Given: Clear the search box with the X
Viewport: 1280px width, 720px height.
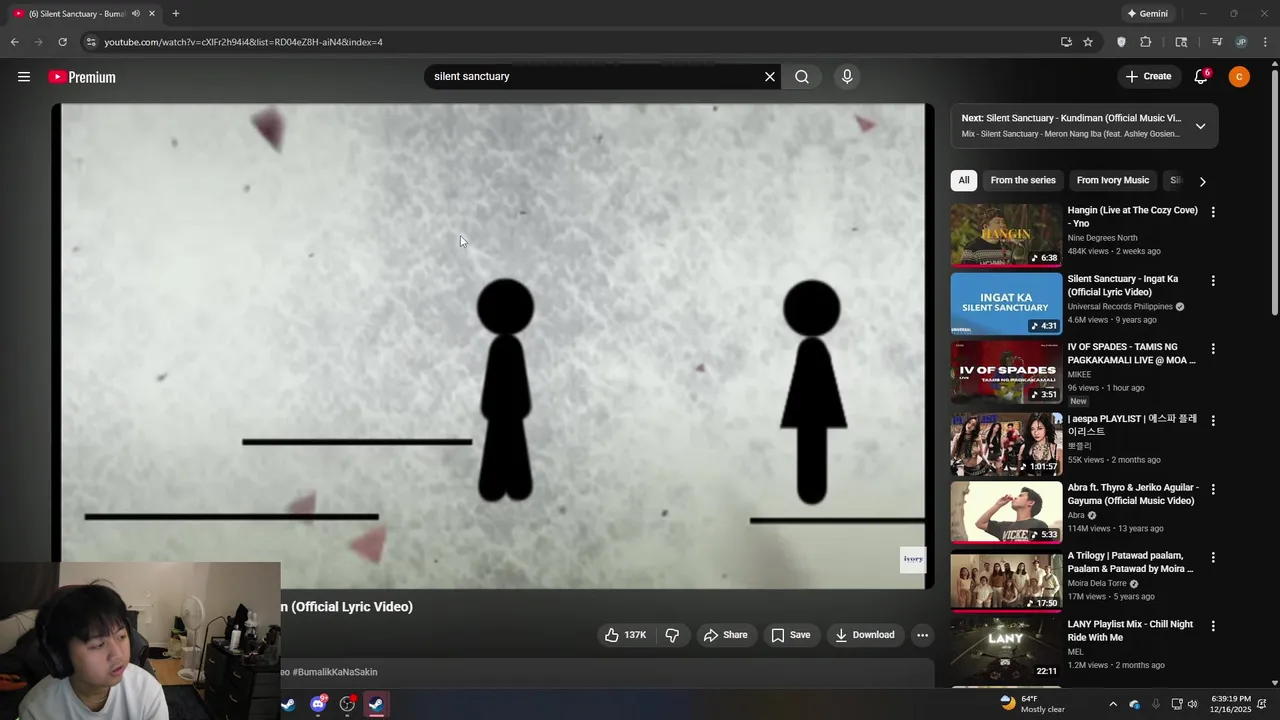Looking at the screenshot, I should [x=770, y=77].
